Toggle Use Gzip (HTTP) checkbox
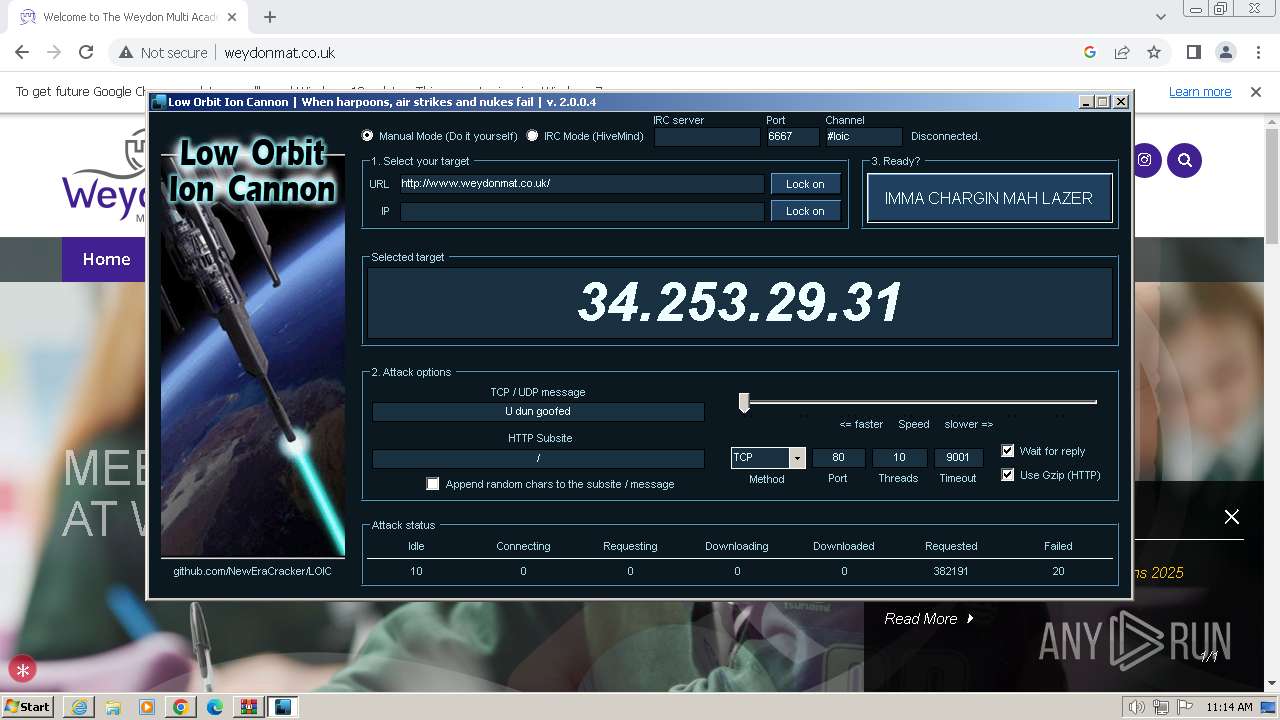1280x720 pixels. [x=1008, y=475]
